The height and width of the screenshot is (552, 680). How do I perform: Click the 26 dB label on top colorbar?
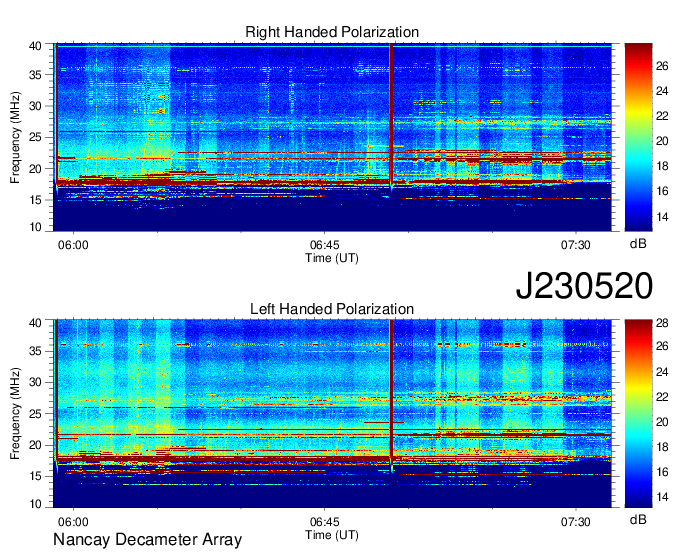coord(662,66)
